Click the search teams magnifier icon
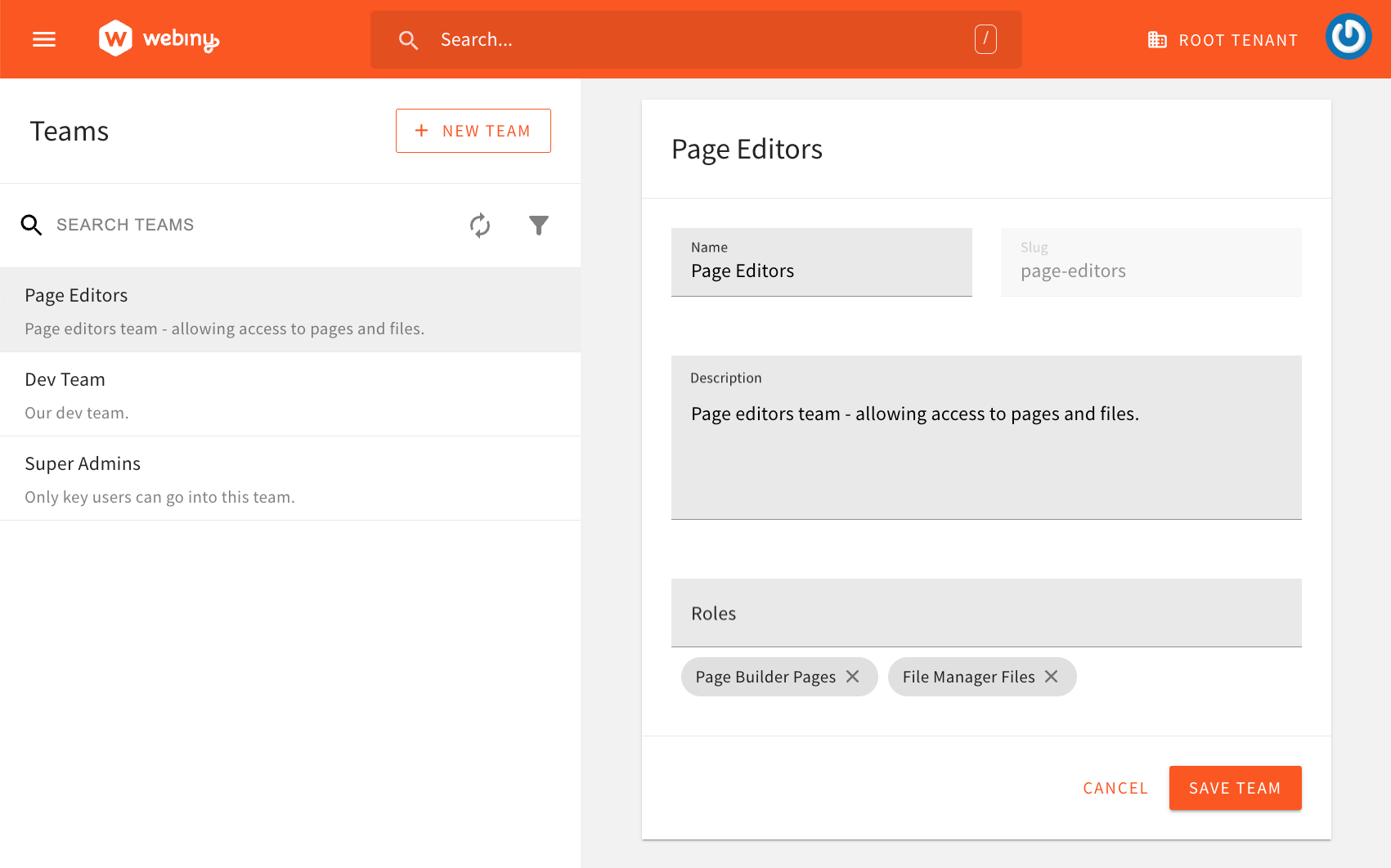The width and height of the screenshot is (1391, 868). click(x=31, y=225)
